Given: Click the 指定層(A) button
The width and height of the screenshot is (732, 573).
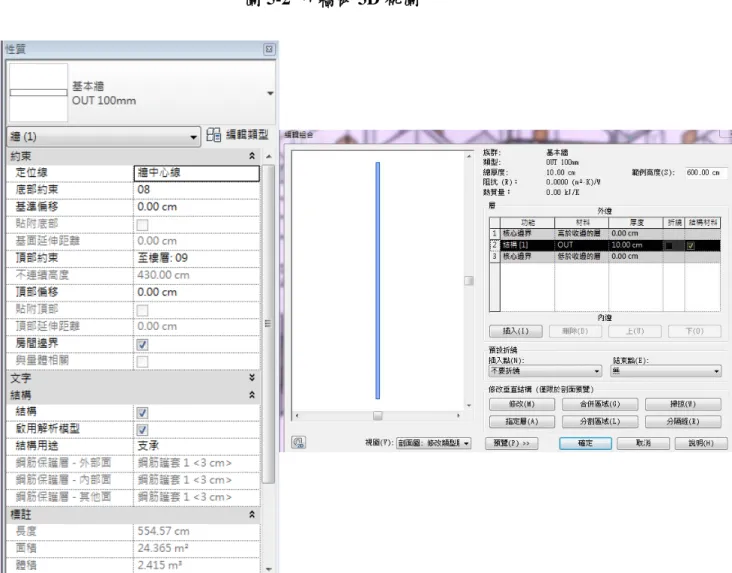Looking at the screenshot, I should tap(522, 422).
